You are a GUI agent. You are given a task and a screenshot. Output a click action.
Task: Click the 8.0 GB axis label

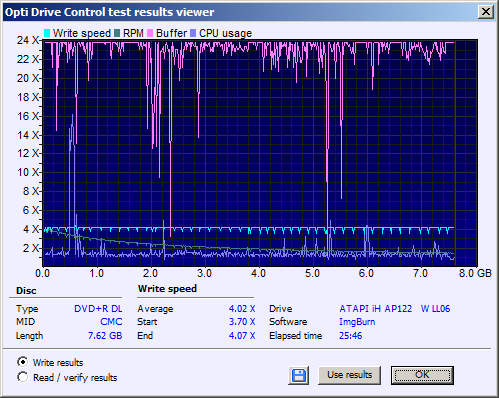tap(475, 273)
